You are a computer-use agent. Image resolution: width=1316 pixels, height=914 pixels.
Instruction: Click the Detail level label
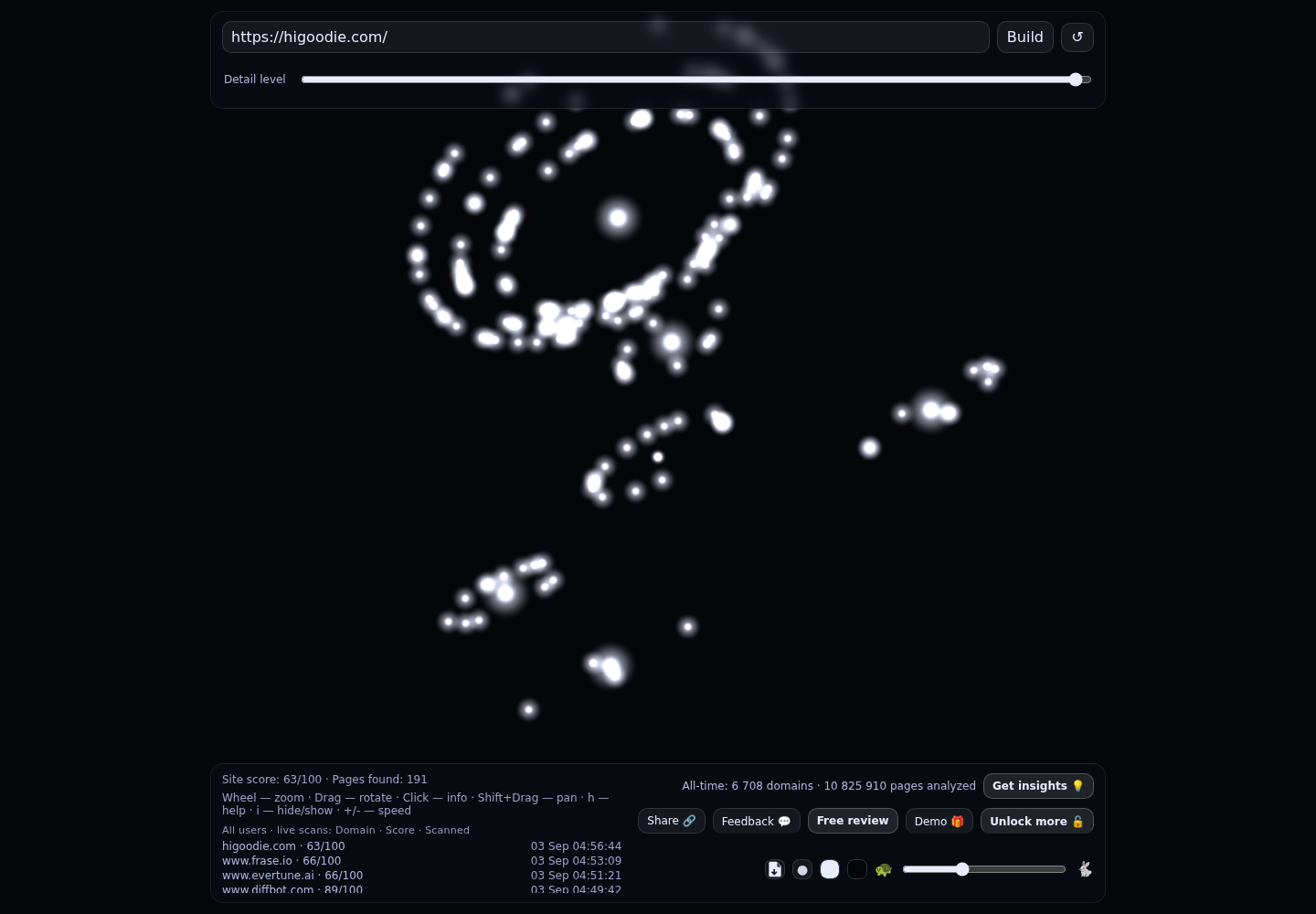(255, 80)
